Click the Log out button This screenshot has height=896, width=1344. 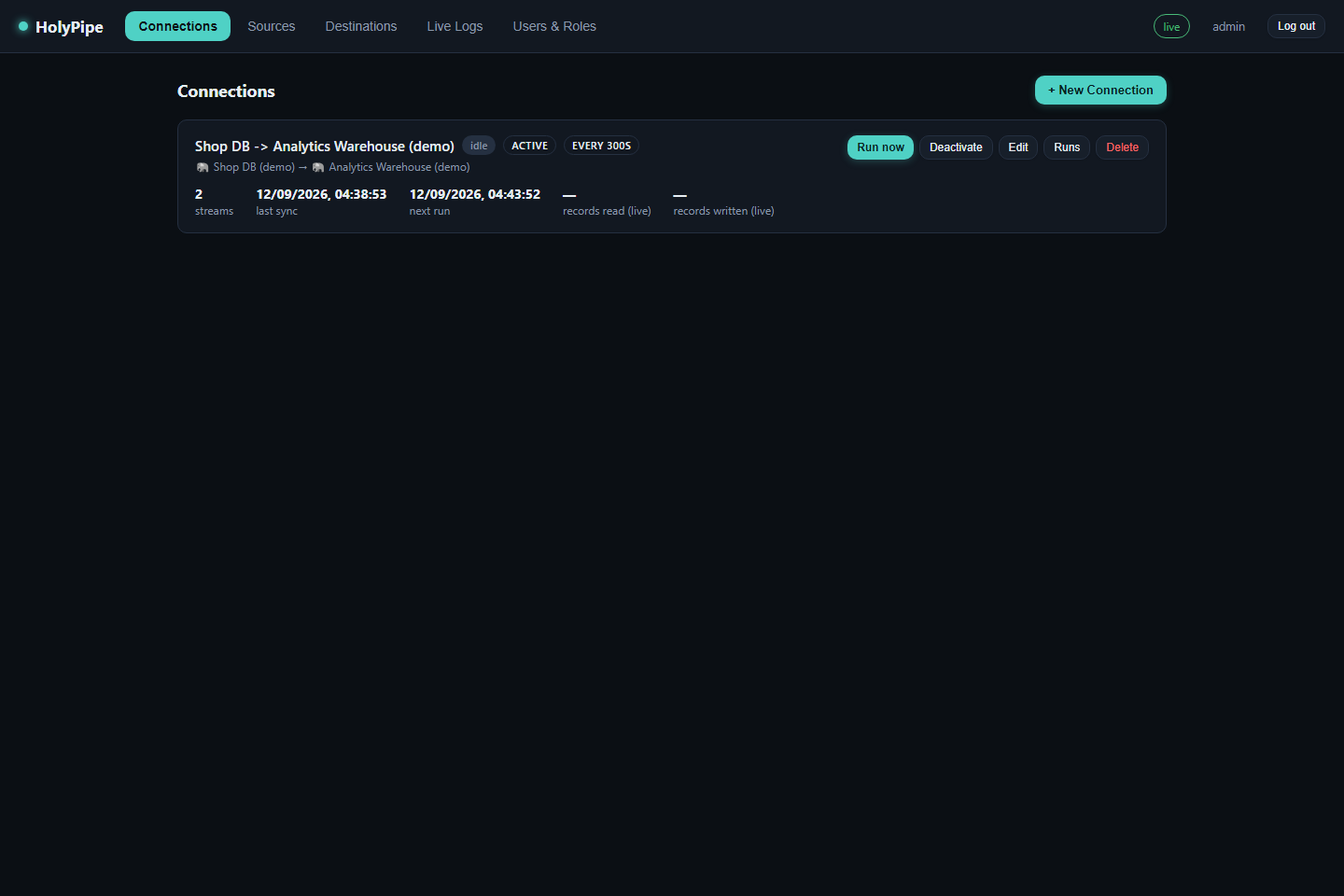[x=1296, y=26]
